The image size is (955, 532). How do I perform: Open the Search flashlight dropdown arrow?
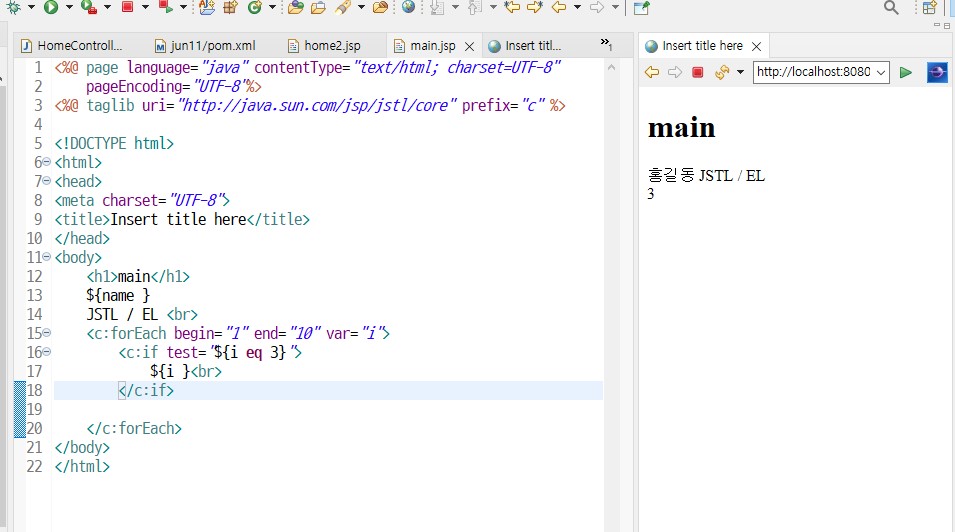(361, 7)
